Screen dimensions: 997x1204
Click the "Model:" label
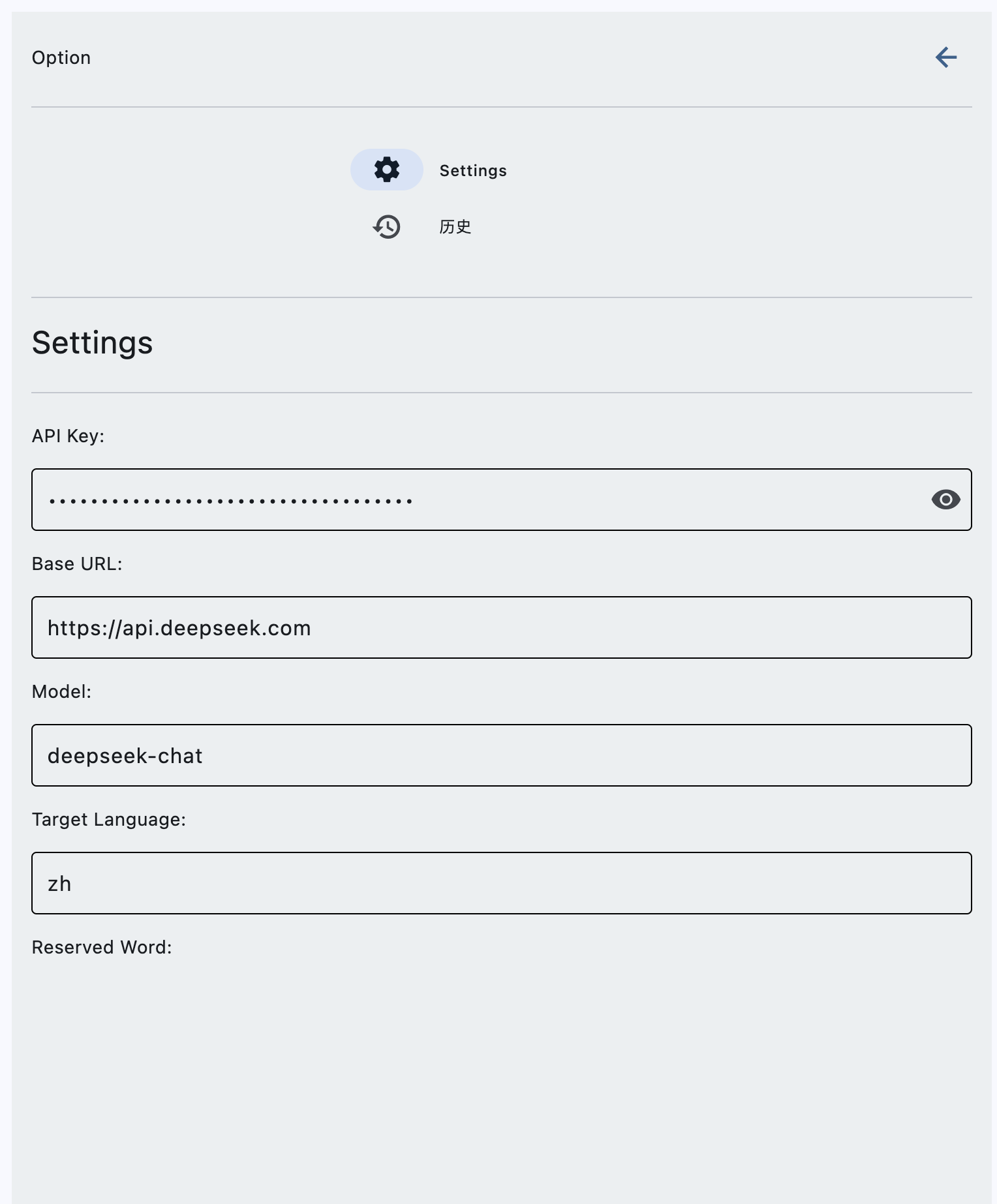coord(62,691)
